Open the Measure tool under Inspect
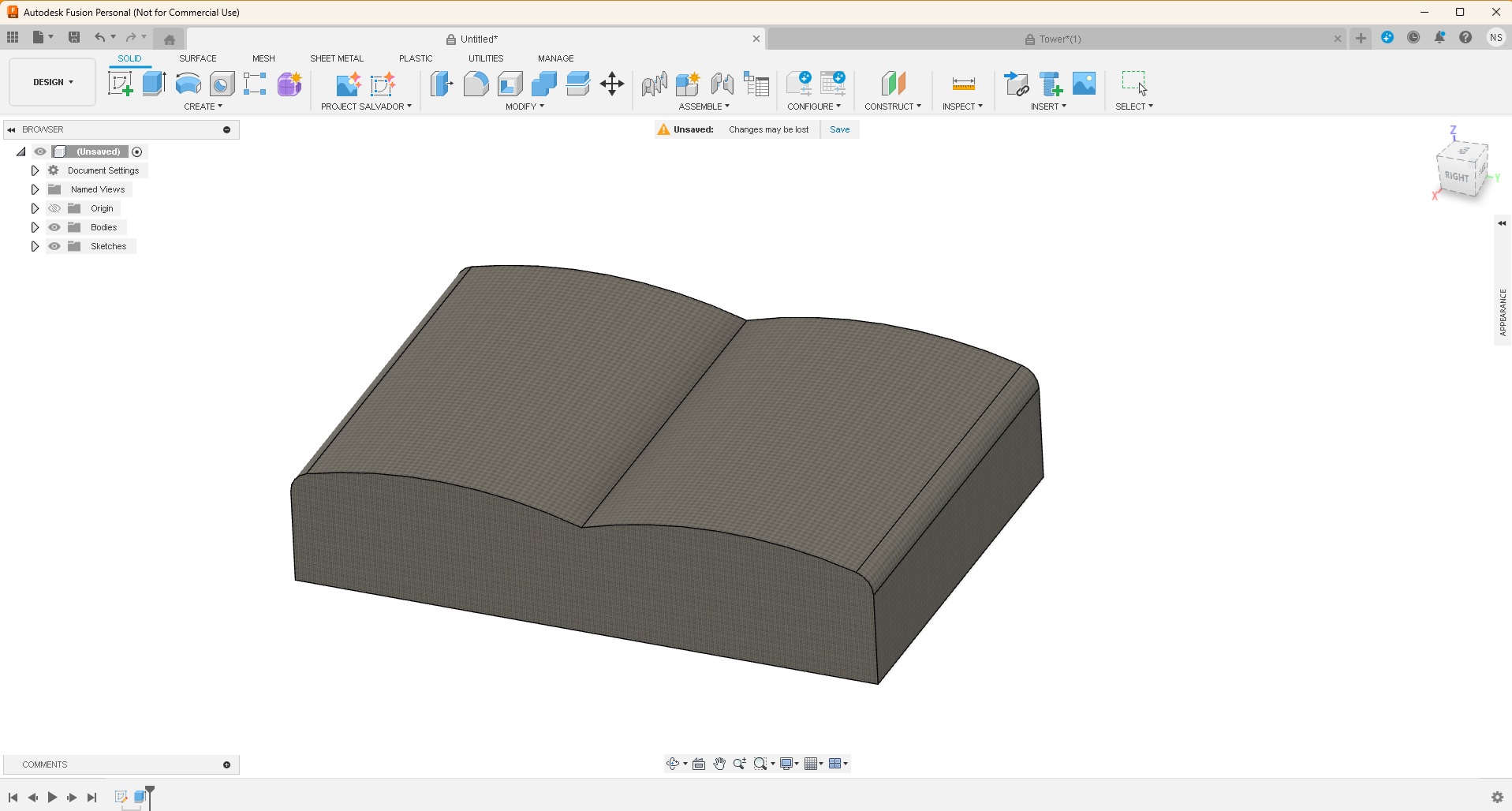Viewport: 1512px width, 811px height. point(963,84)
